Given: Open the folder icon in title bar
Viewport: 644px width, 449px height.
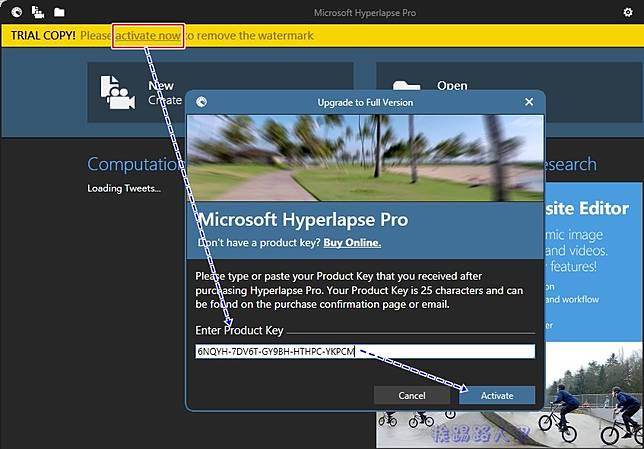Looking at the screenshot, I should (x=59, y=12).
